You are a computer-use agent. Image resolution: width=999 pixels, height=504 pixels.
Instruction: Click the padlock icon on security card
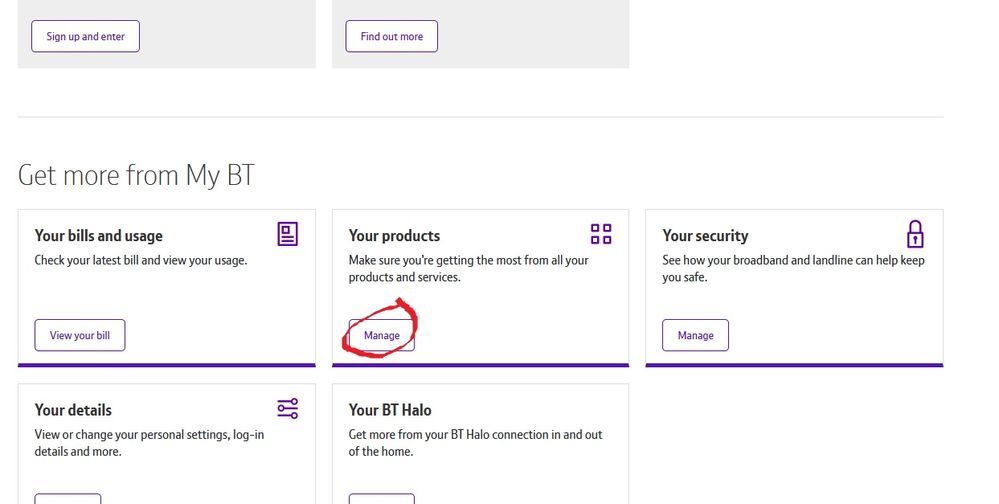coord(914,234)
